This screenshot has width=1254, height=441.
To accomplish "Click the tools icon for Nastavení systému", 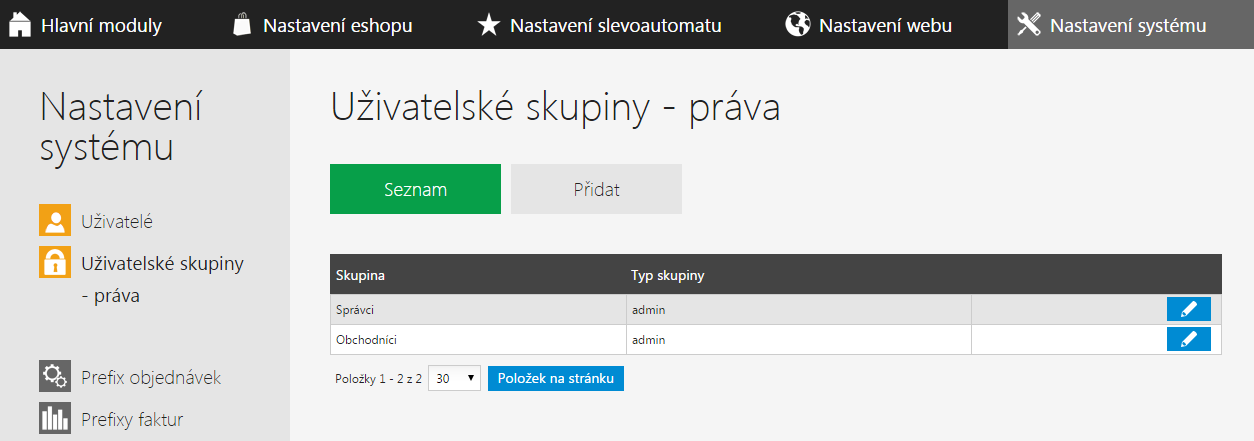I will click(1028, 25).
